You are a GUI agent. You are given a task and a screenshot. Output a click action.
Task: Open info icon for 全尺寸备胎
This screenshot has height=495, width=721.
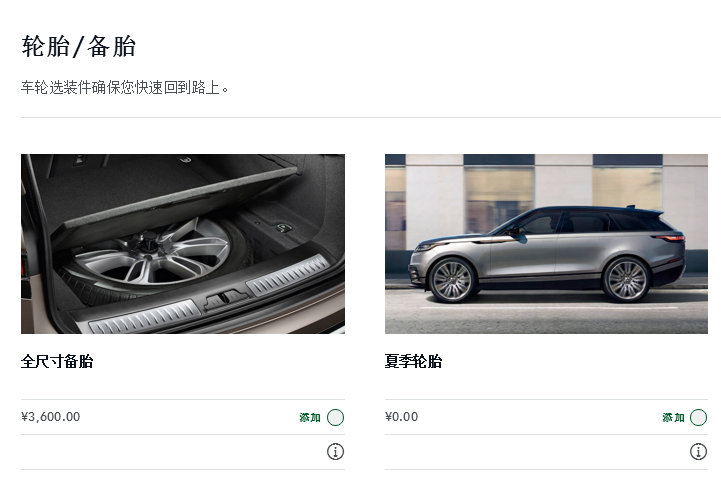coord(335,452)
